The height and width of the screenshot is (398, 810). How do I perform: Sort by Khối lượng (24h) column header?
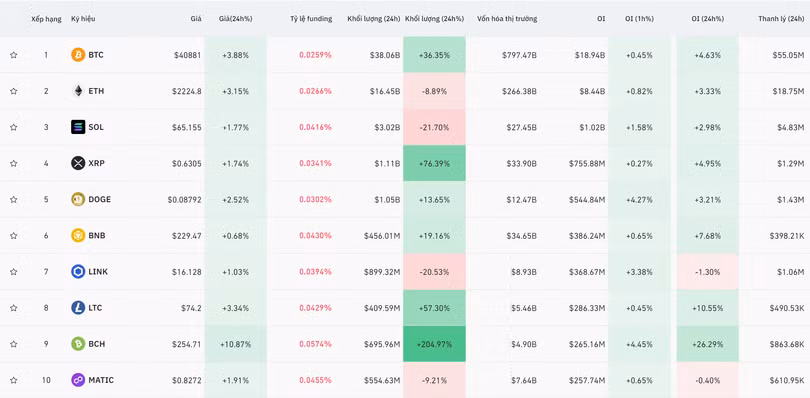point(373,19)
